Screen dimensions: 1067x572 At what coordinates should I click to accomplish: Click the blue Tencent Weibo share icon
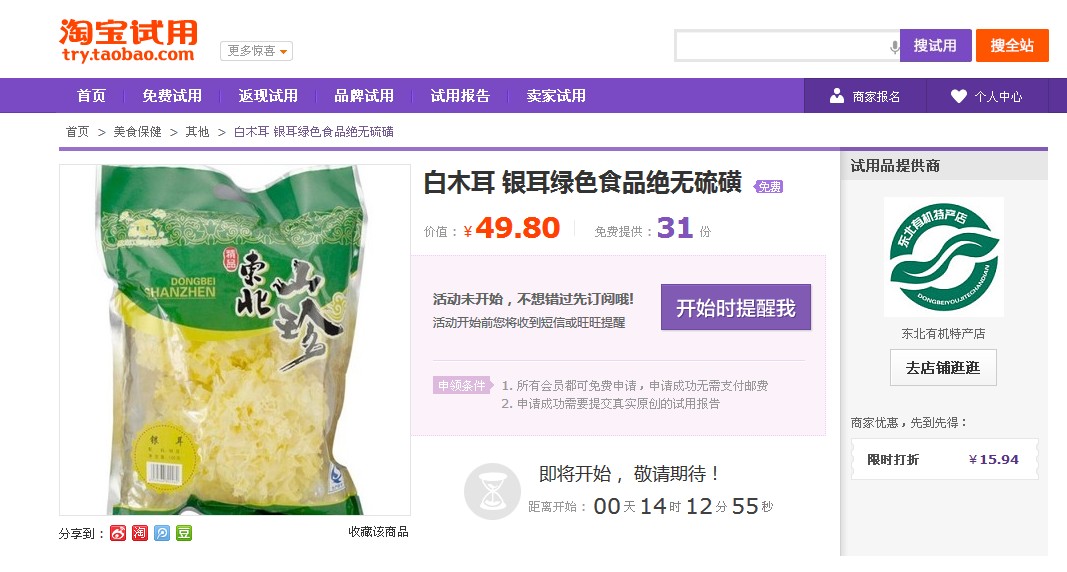[x=162, y=533]
